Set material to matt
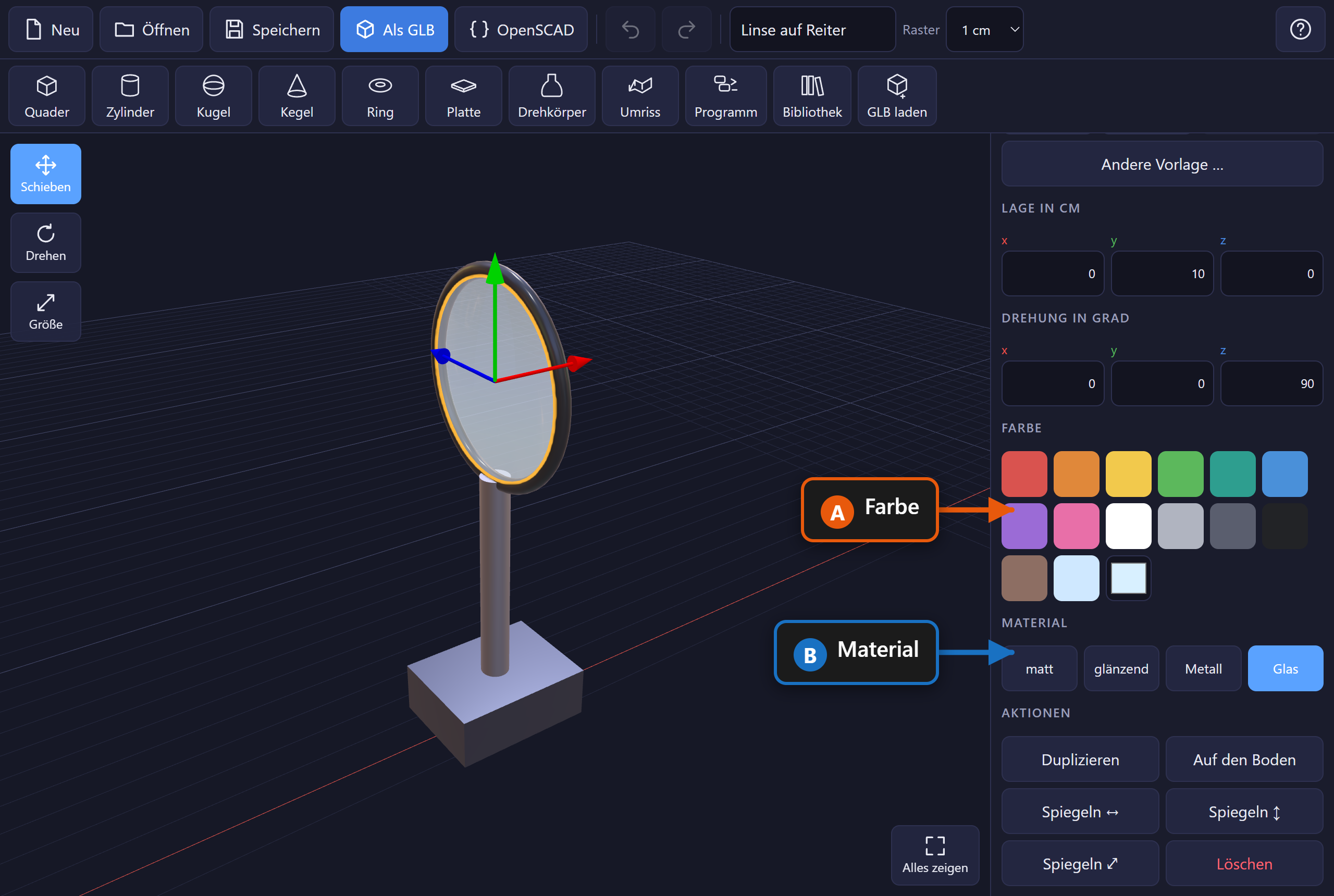Viewport: 1334px width, 896px height. (1039, 668)
